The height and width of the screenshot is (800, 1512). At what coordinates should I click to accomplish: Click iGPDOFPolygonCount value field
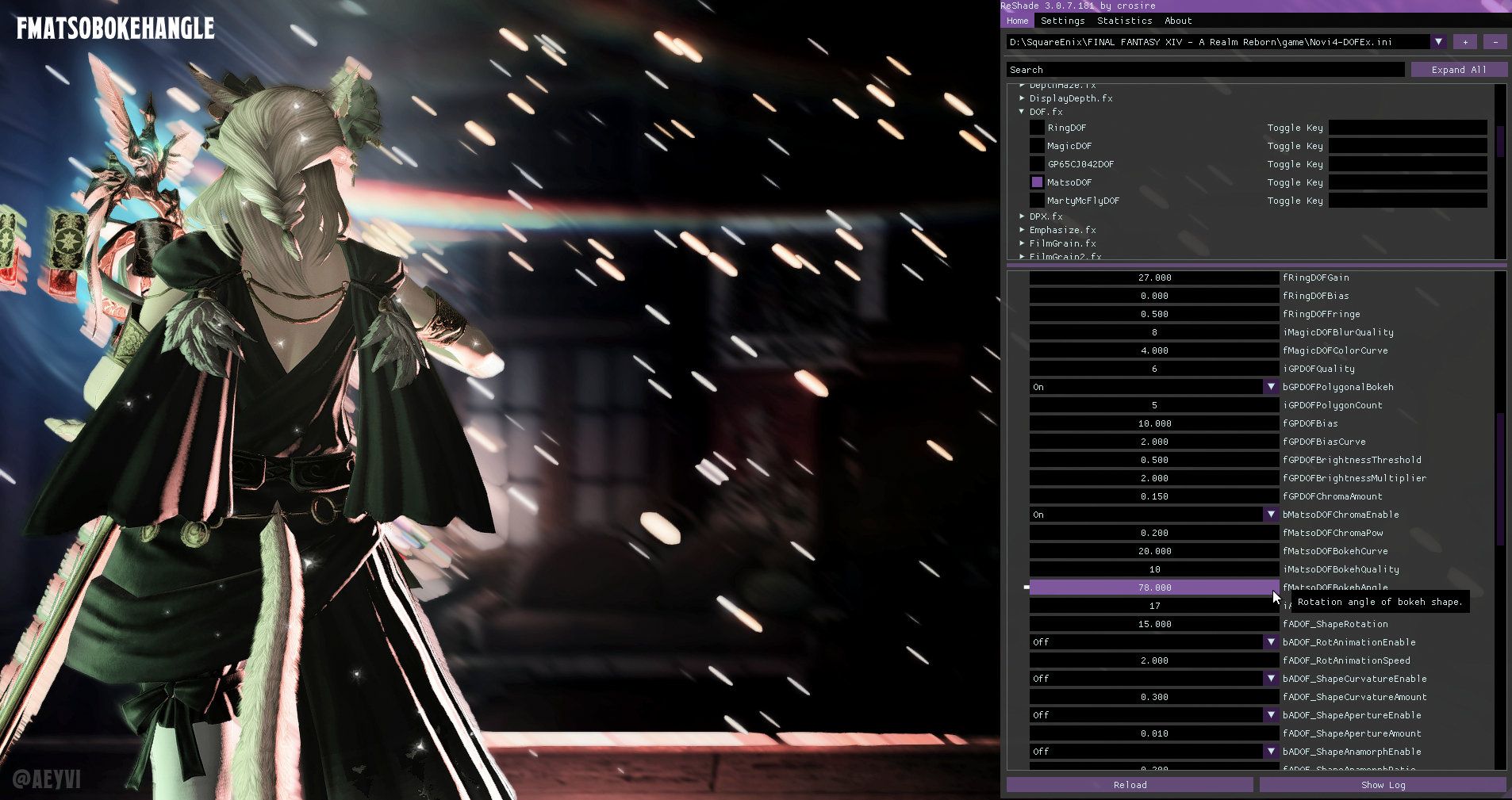tap(1154, 405)
